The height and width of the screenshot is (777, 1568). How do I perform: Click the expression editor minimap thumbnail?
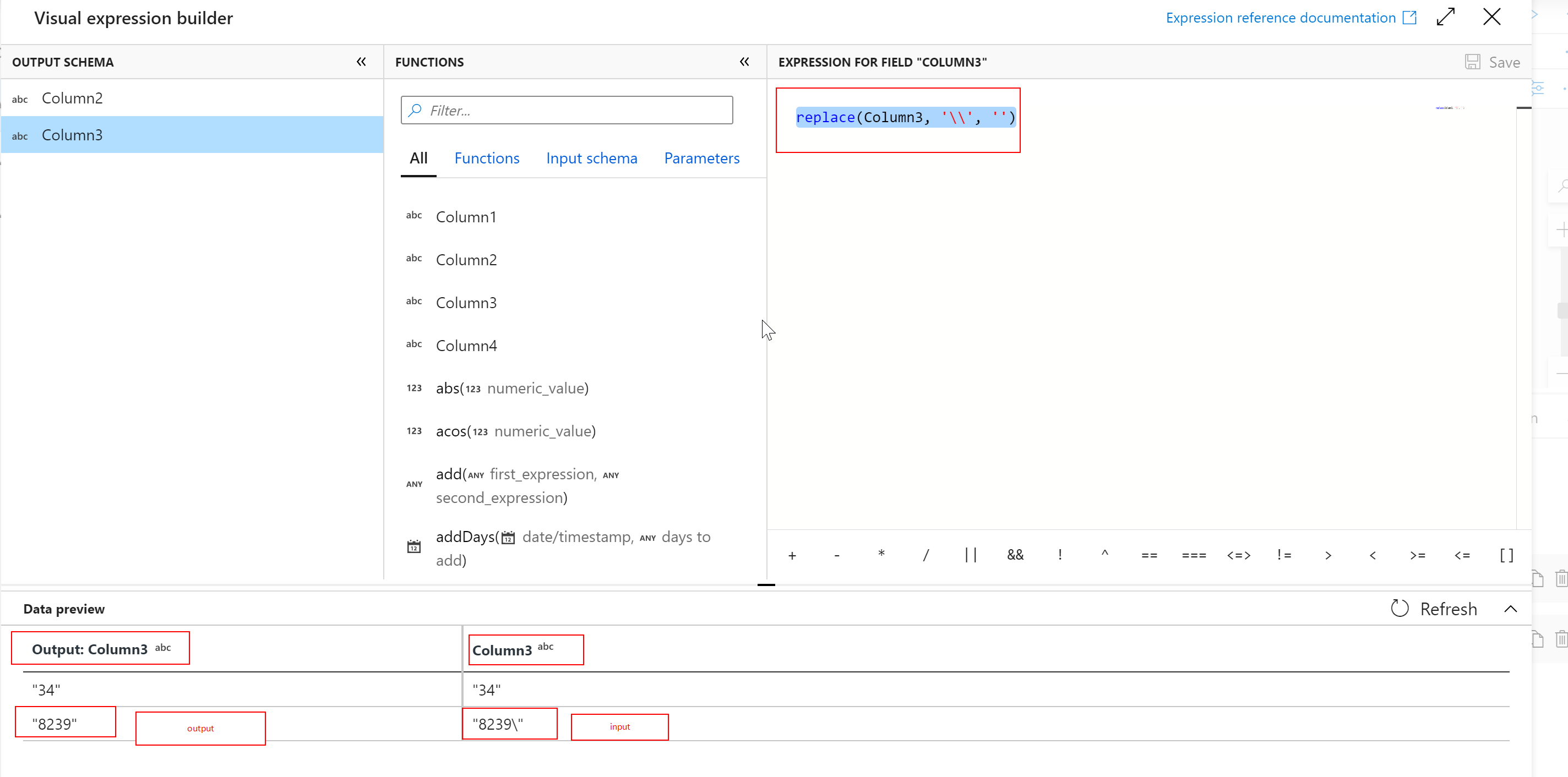coord(1450,108)
